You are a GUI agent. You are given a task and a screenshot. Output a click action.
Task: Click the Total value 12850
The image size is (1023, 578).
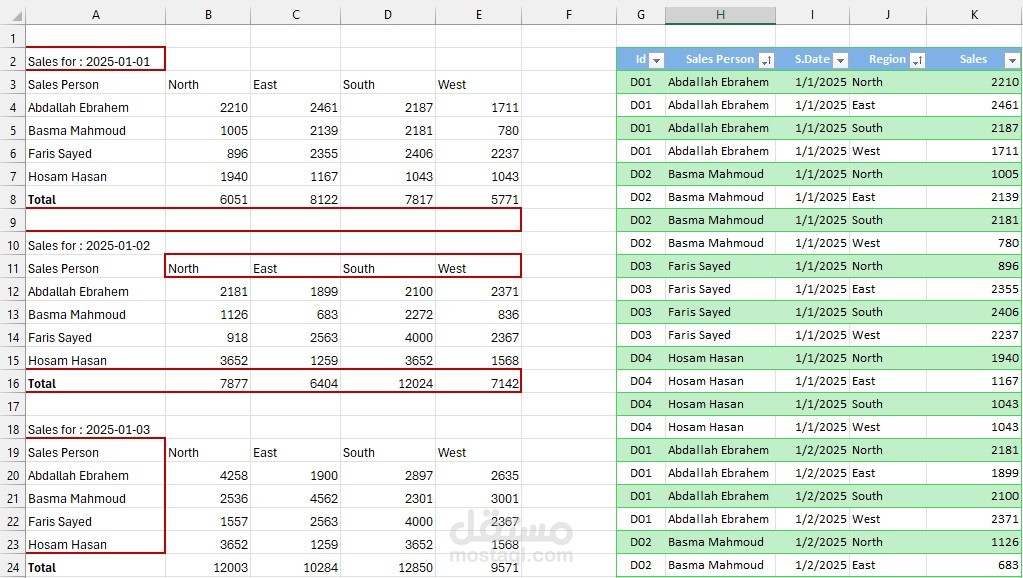pyautogui.click(x=416, y=568)
